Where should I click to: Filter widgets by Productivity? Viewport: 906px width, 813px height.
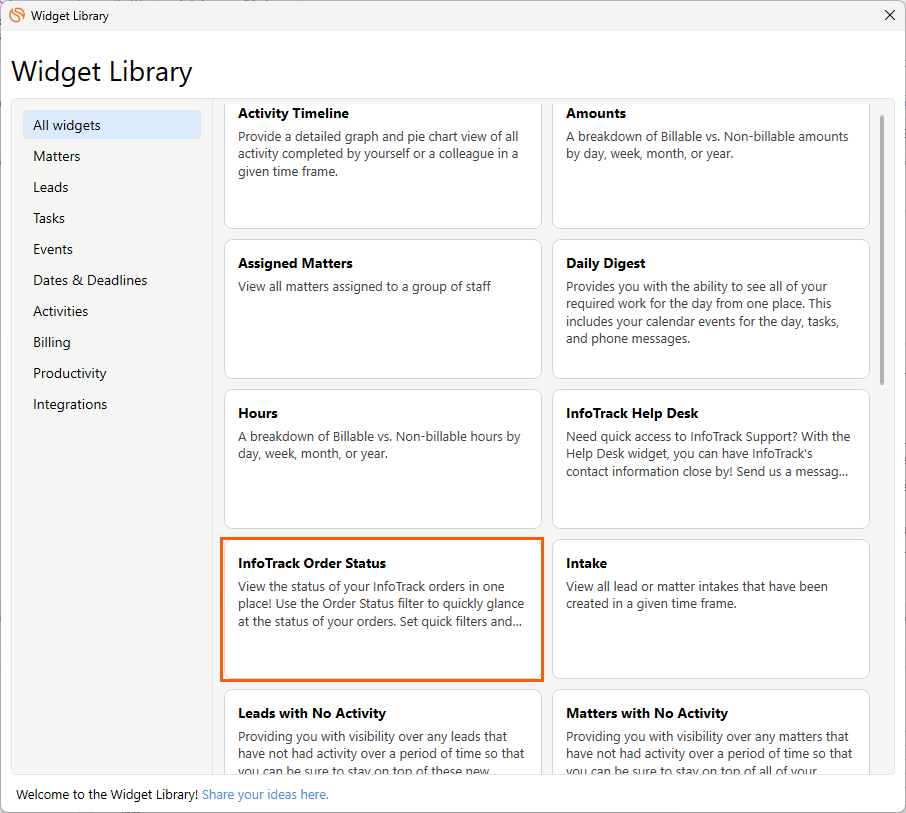[70, 373]
